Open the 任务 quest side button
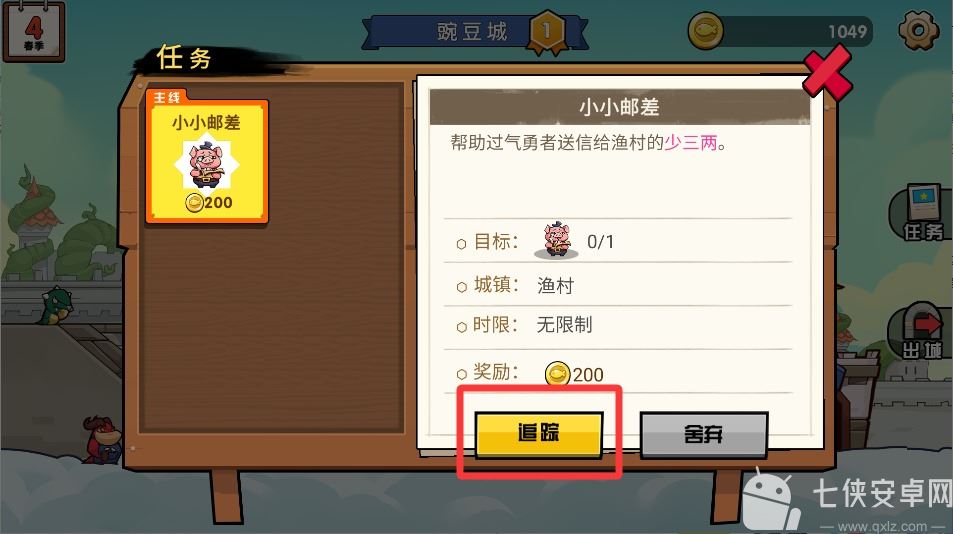Image resolution: width=953 pixels, height=534 pixels. pos(921,214)
